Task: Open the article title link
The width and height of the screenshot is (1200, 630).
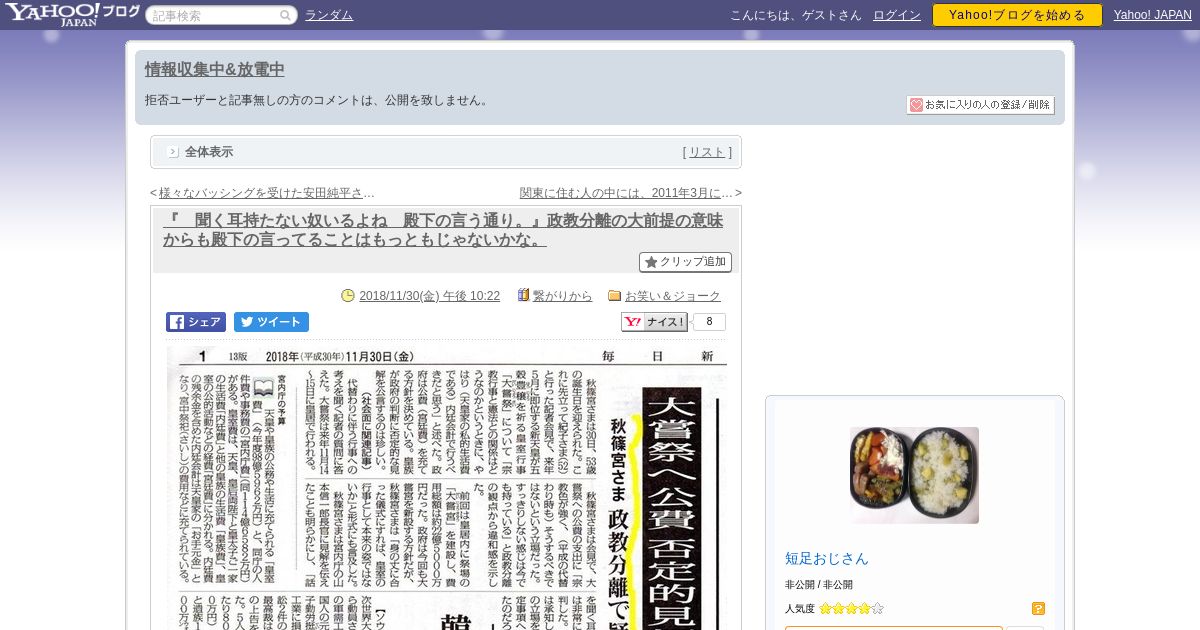Action: (x=443, y=230)
